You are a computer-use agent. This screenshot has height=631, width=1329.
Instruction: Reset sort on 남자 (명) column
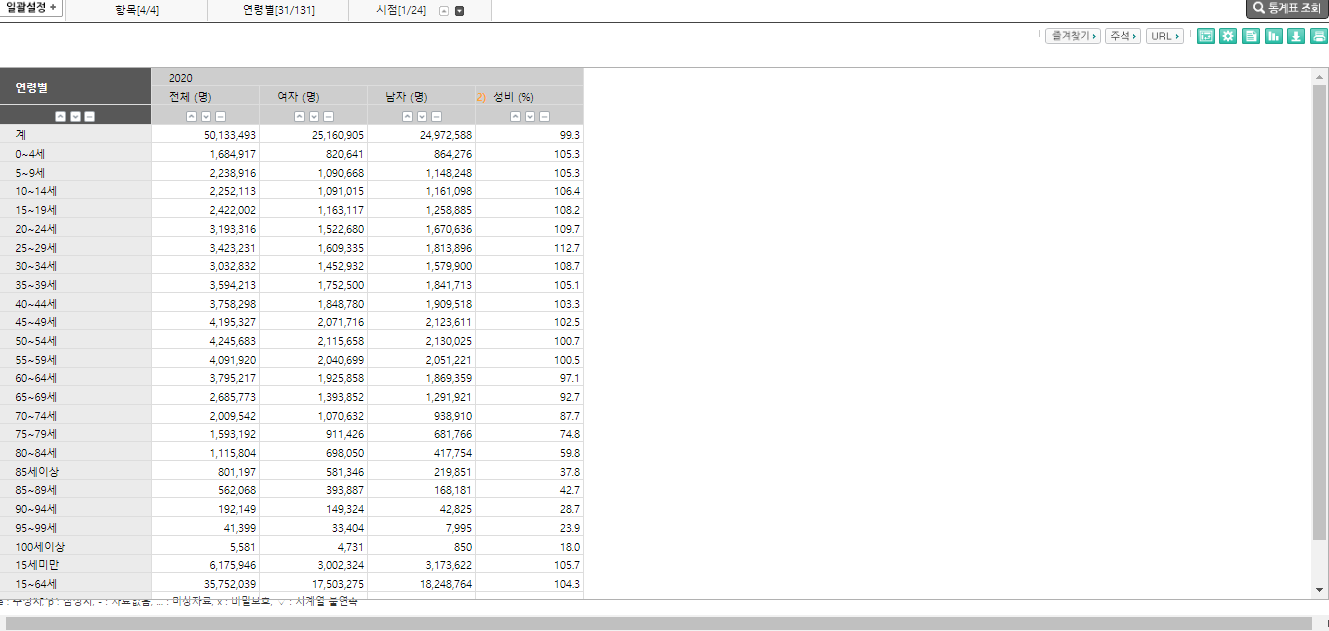point(436,116)
